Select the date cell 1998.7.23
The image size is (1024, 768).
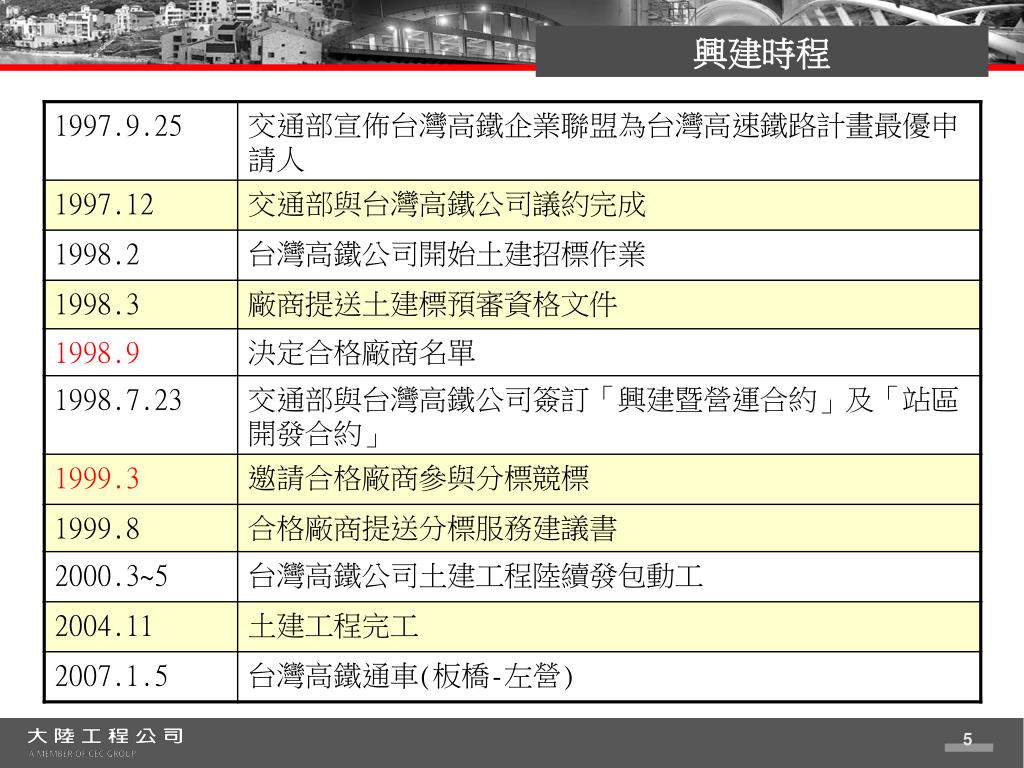point(140,415)
